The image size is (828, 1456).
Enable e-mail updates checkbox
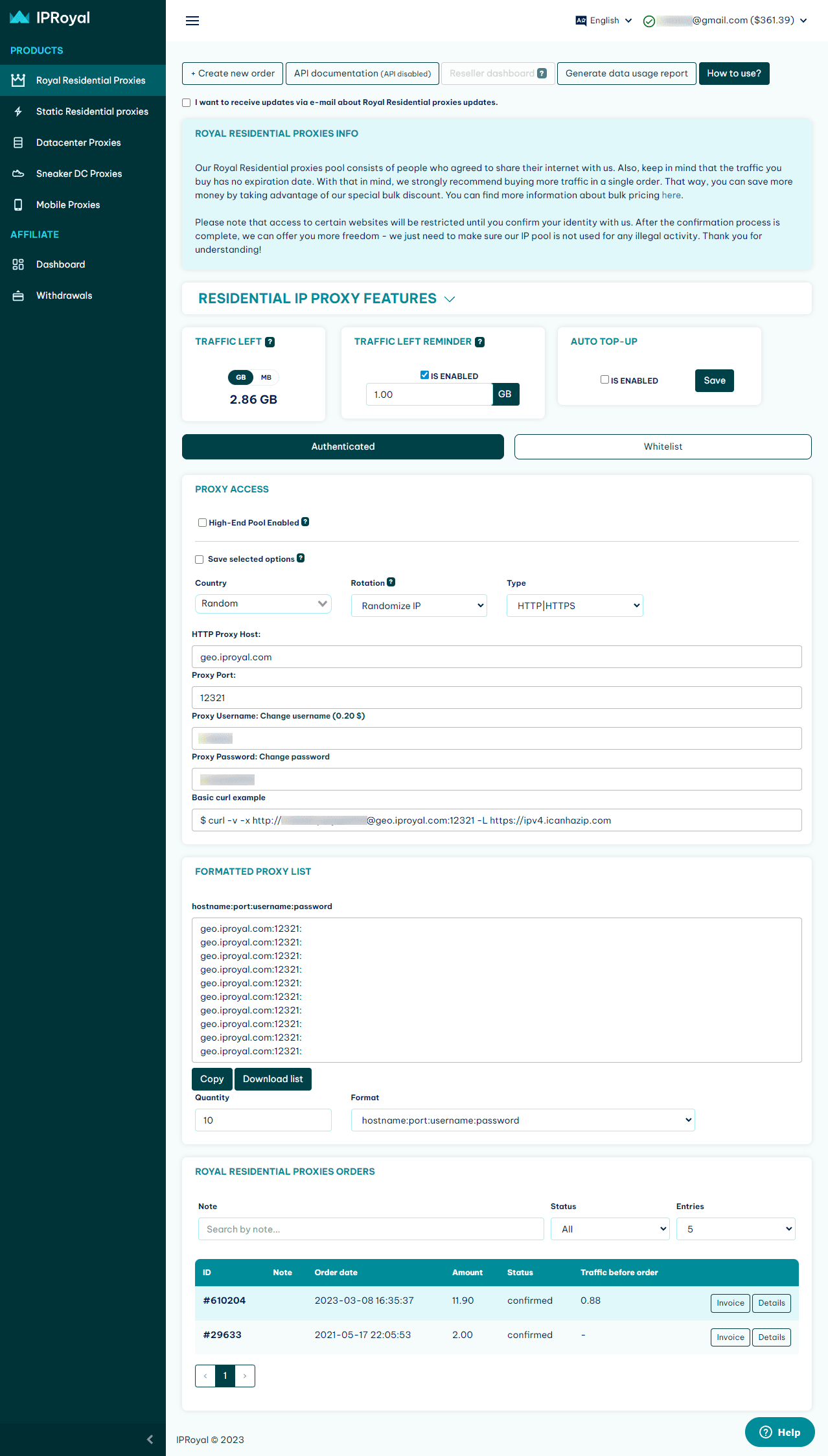point(187,102)
